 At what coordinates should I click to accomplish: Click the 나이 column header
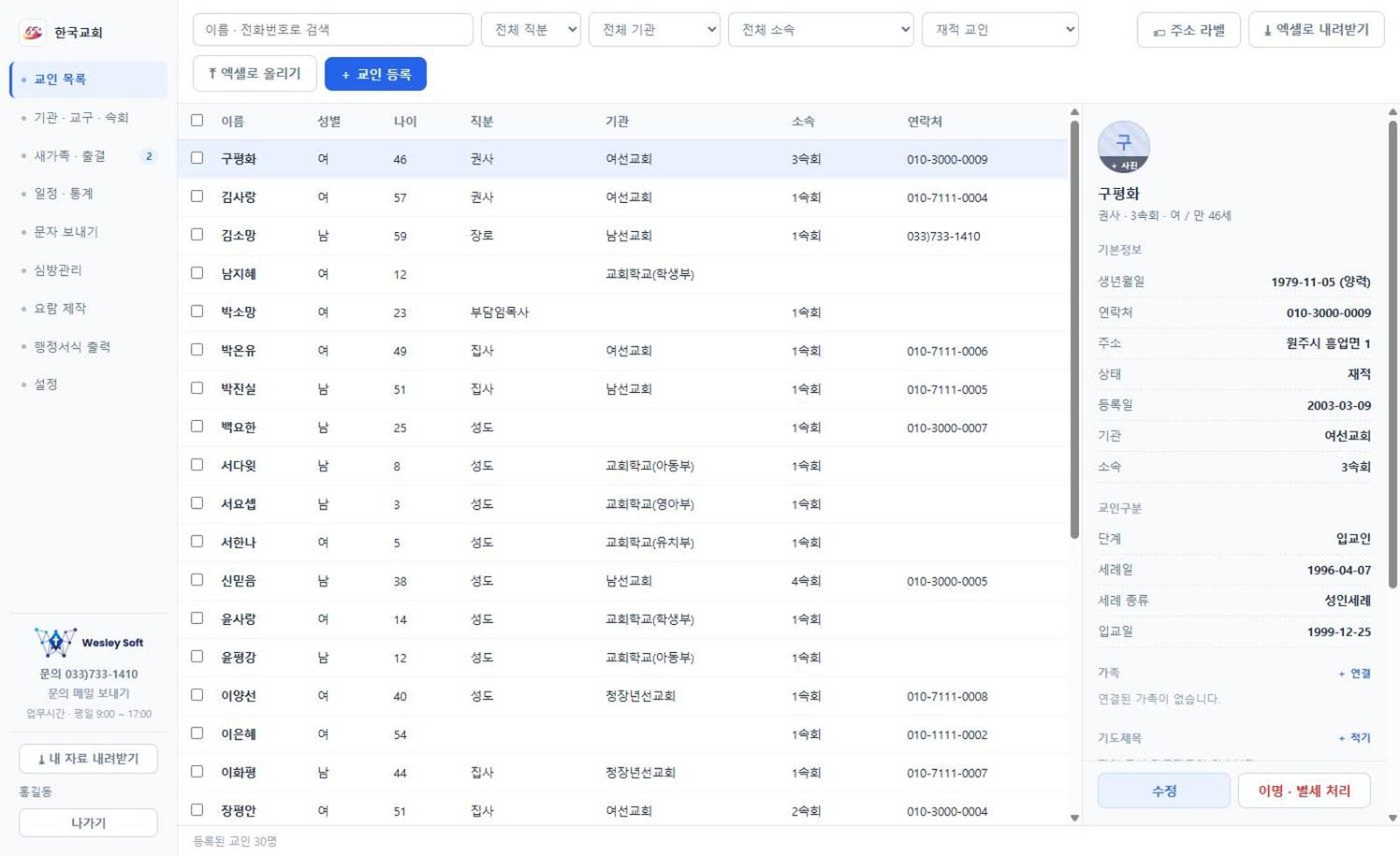pyautogui.click(x=405, y=122)
